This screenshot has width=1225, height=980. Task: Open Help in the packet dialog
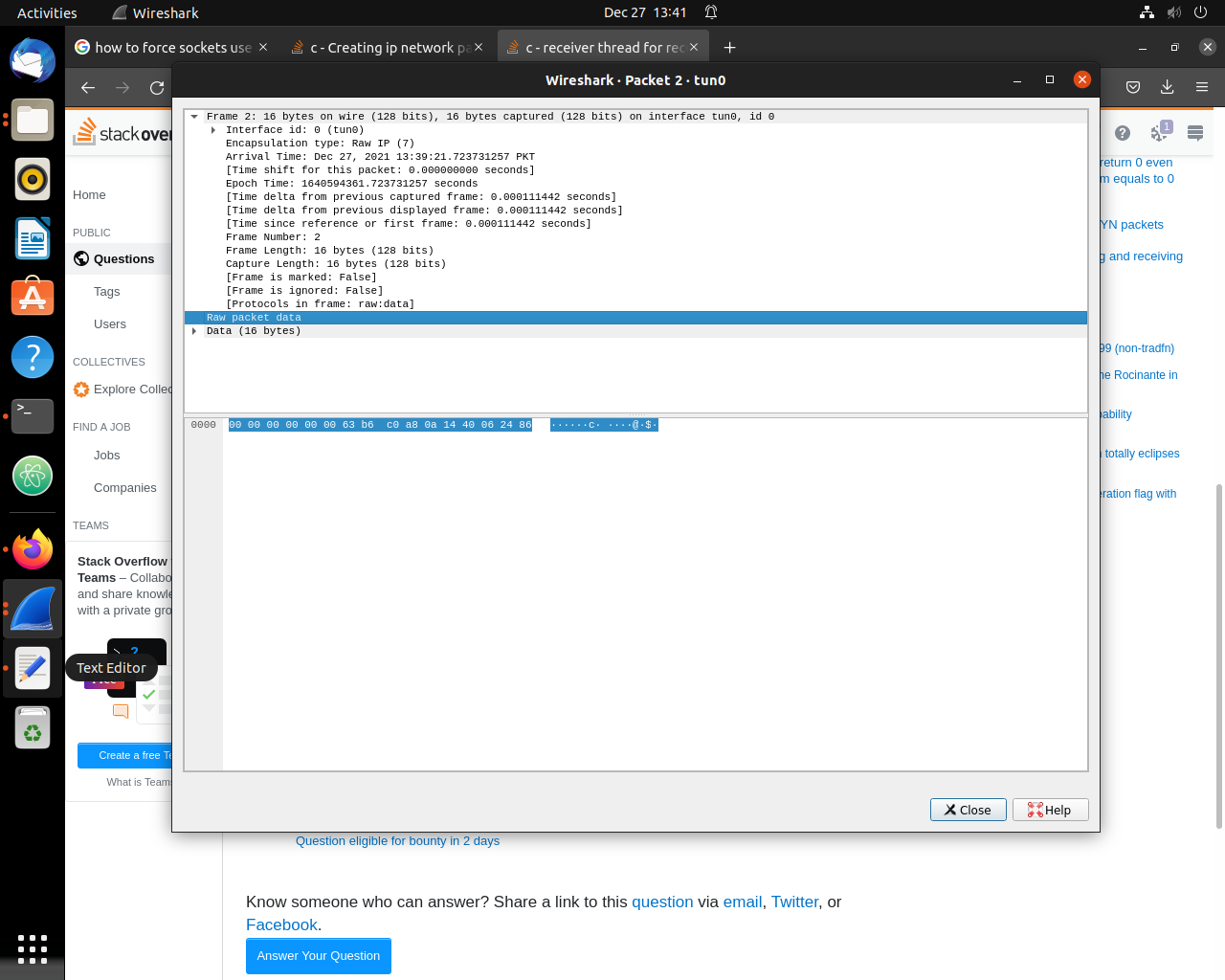(x=1050, y=810)
